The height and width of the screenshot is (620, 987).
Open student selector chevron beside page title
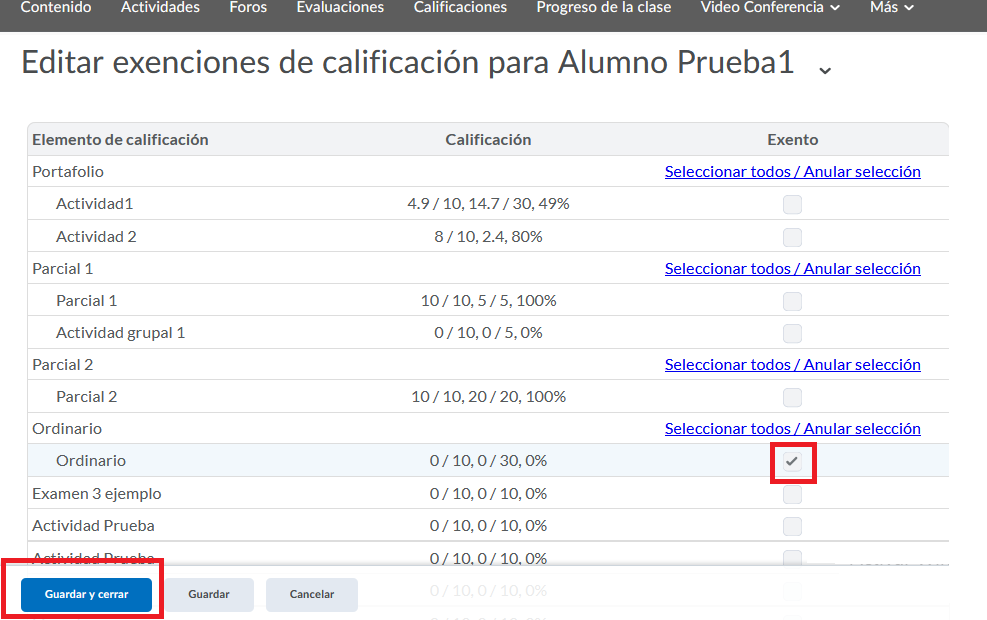point(824,69)
